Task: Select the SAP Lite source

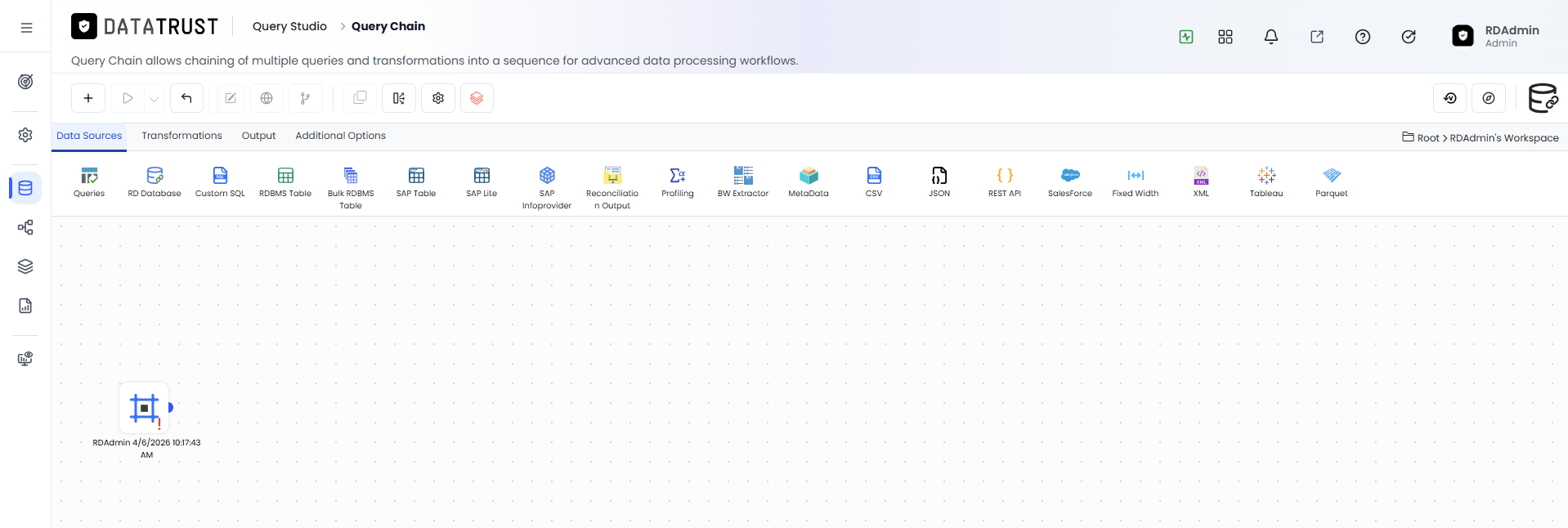Action: point(482,182)
